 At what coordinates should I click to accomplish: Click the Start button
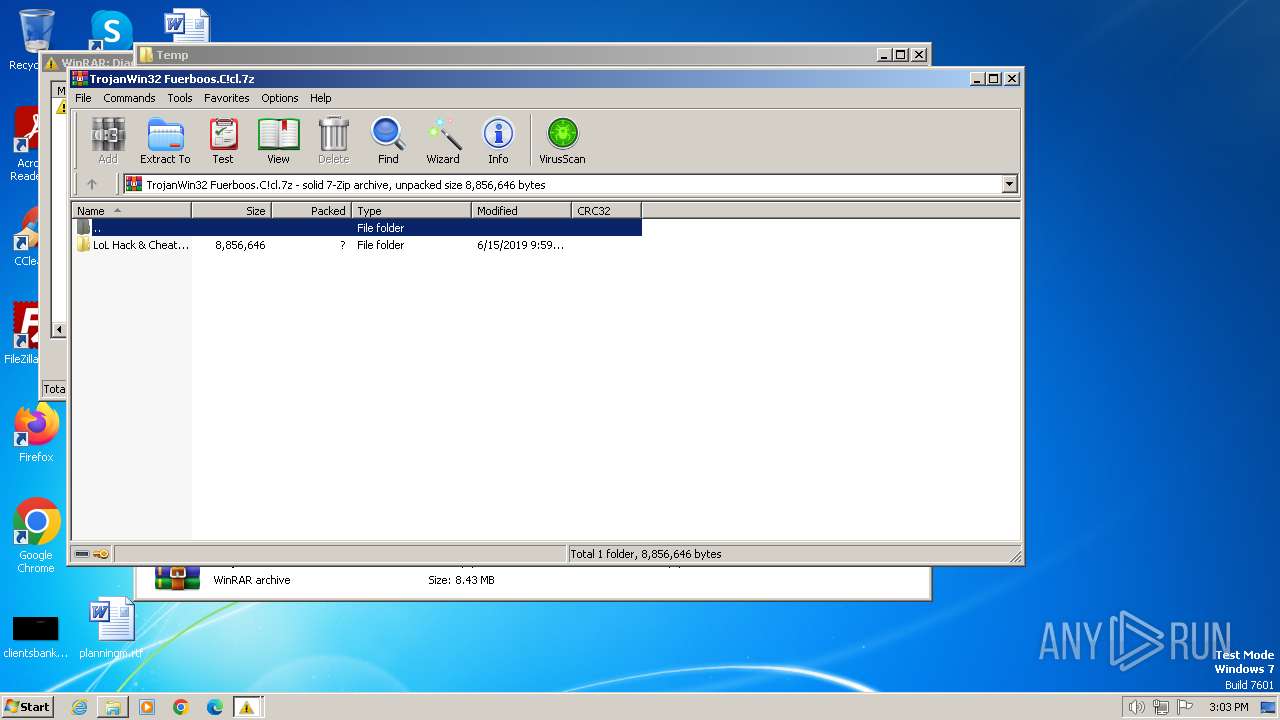[27, 706]
